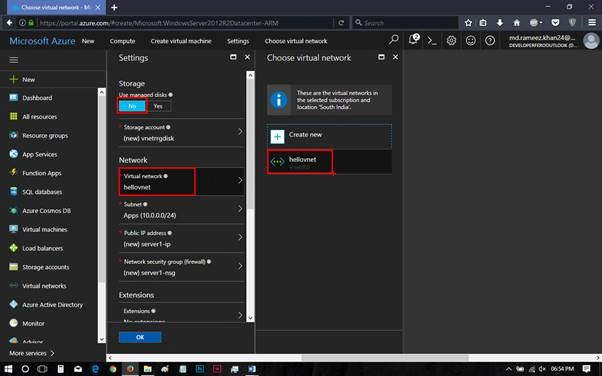602x376 pixels.
Task: Close the Settings blade
Action: click(x=247, y=57)
